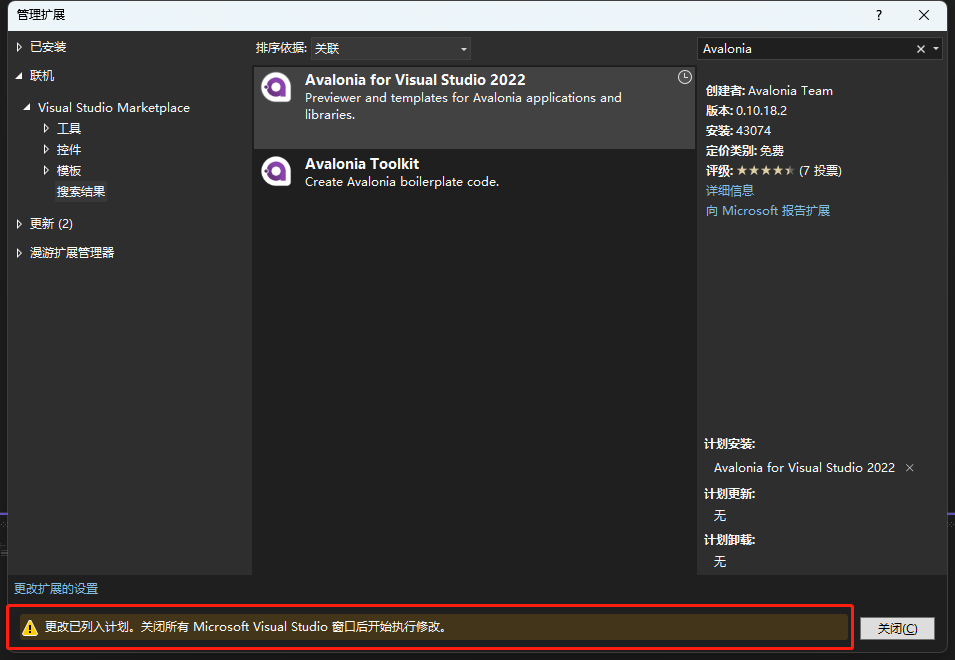This screenshot has width=955, height=660.
Task: Click the installs count 43074
Action: pyautogui.click(x=753, y=131)
